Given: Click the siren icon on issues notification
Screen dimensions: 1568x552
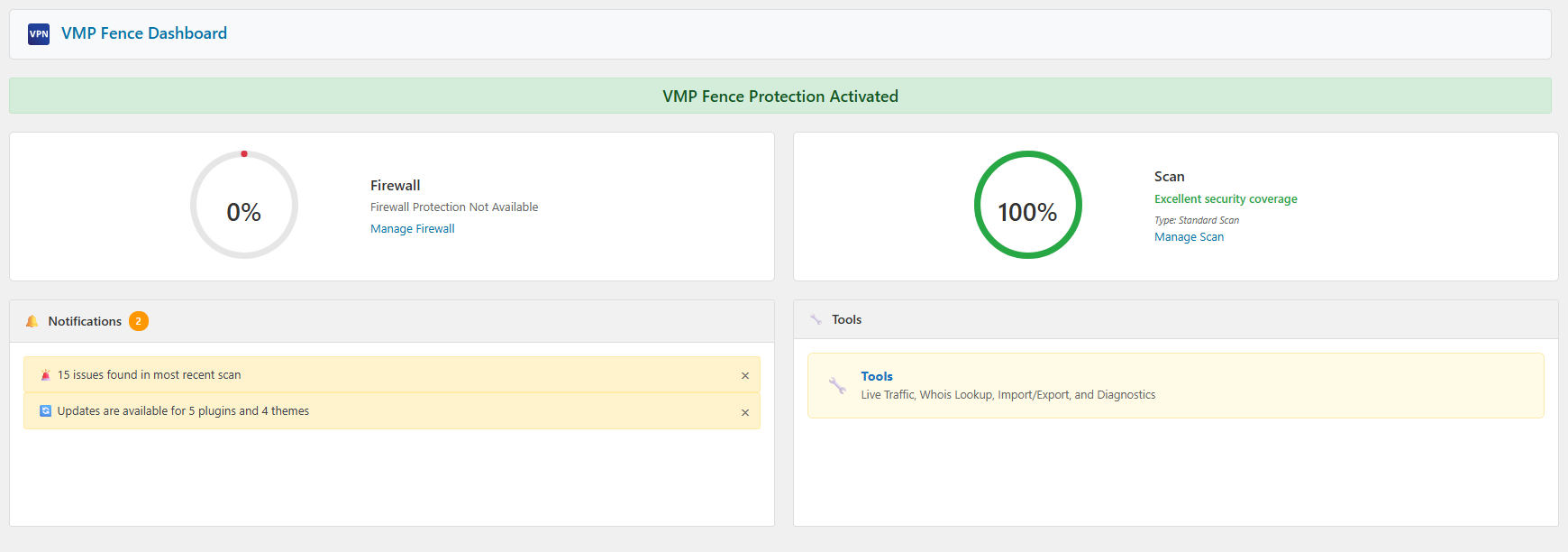Looking at the screenshot, I should pyautogui.click(x=46, y=375).
